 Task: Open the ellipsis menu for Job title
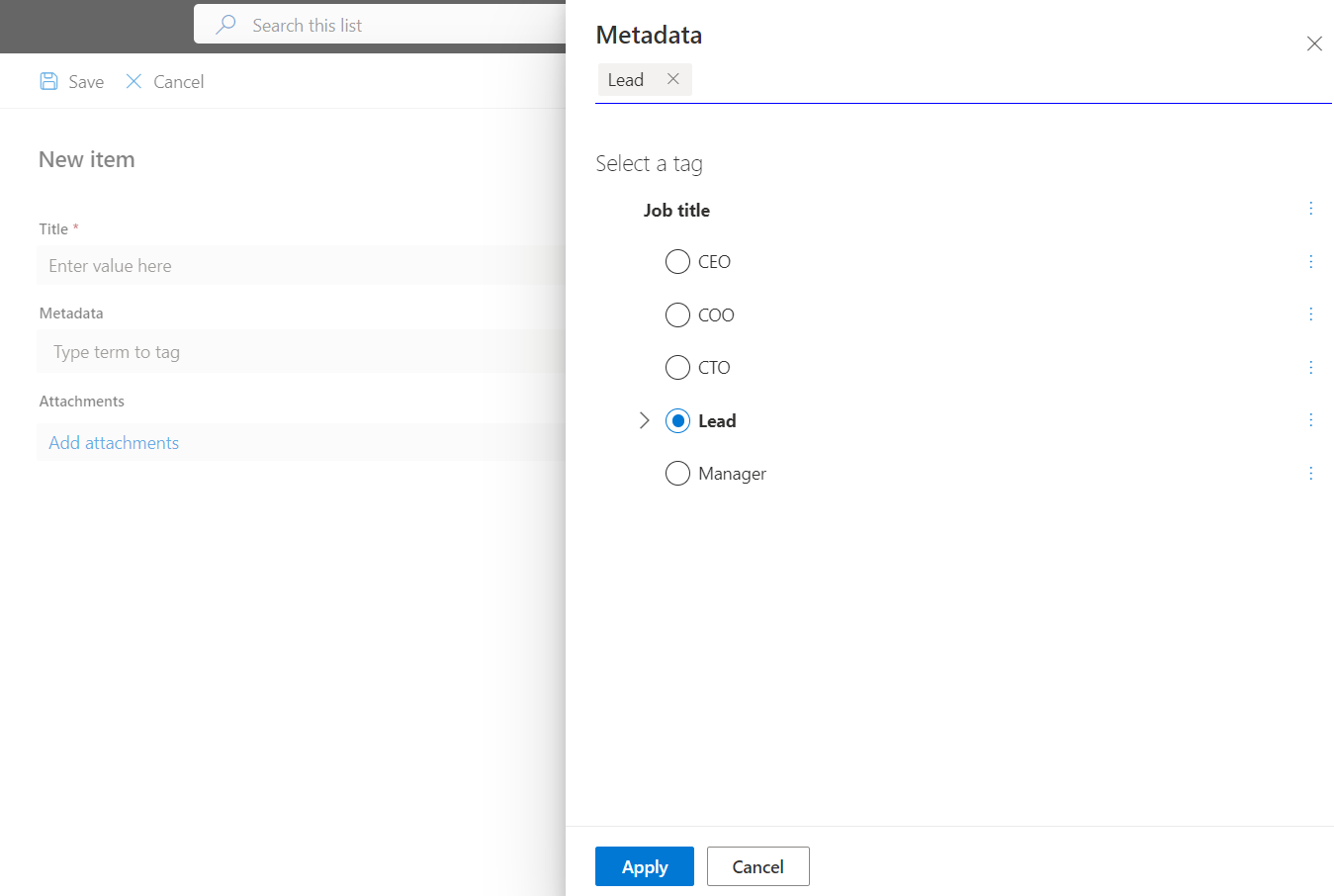click(x=1311, y=209)
